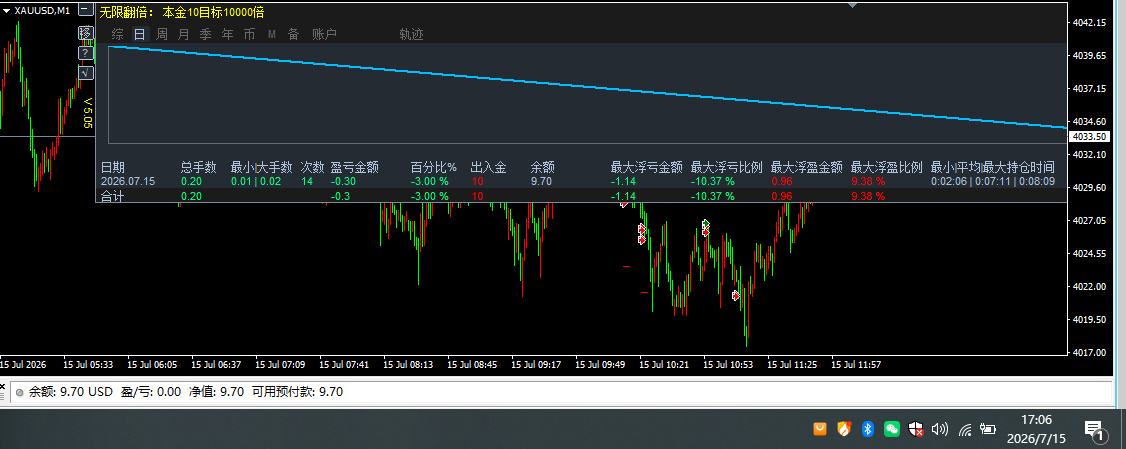Open the Bluetooth tray icon
Image resolution: width=1126 pixels, height=449 pixels.
[x=867, y=429]
